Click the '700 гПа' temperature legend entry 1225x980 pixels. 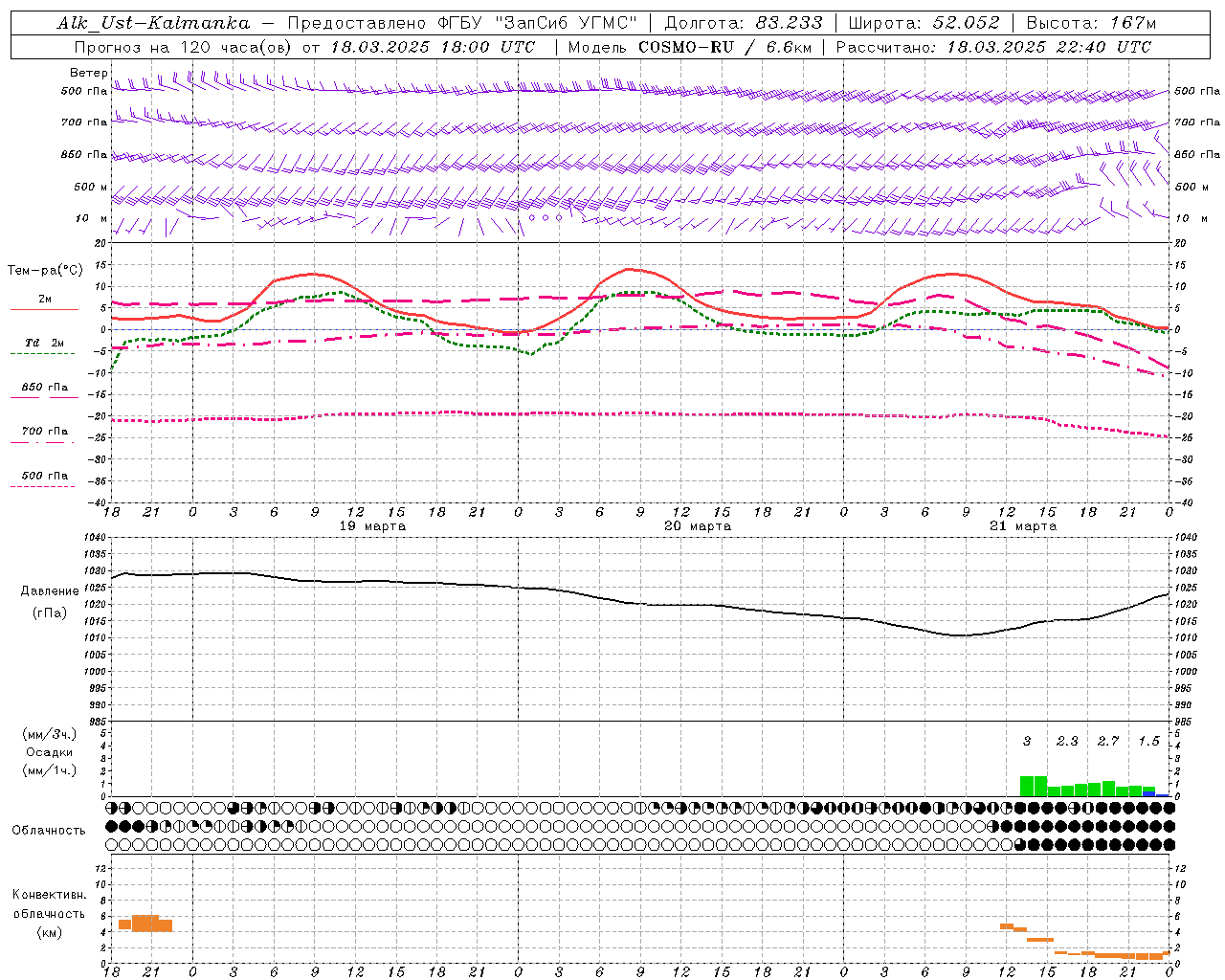coord(44,431)
